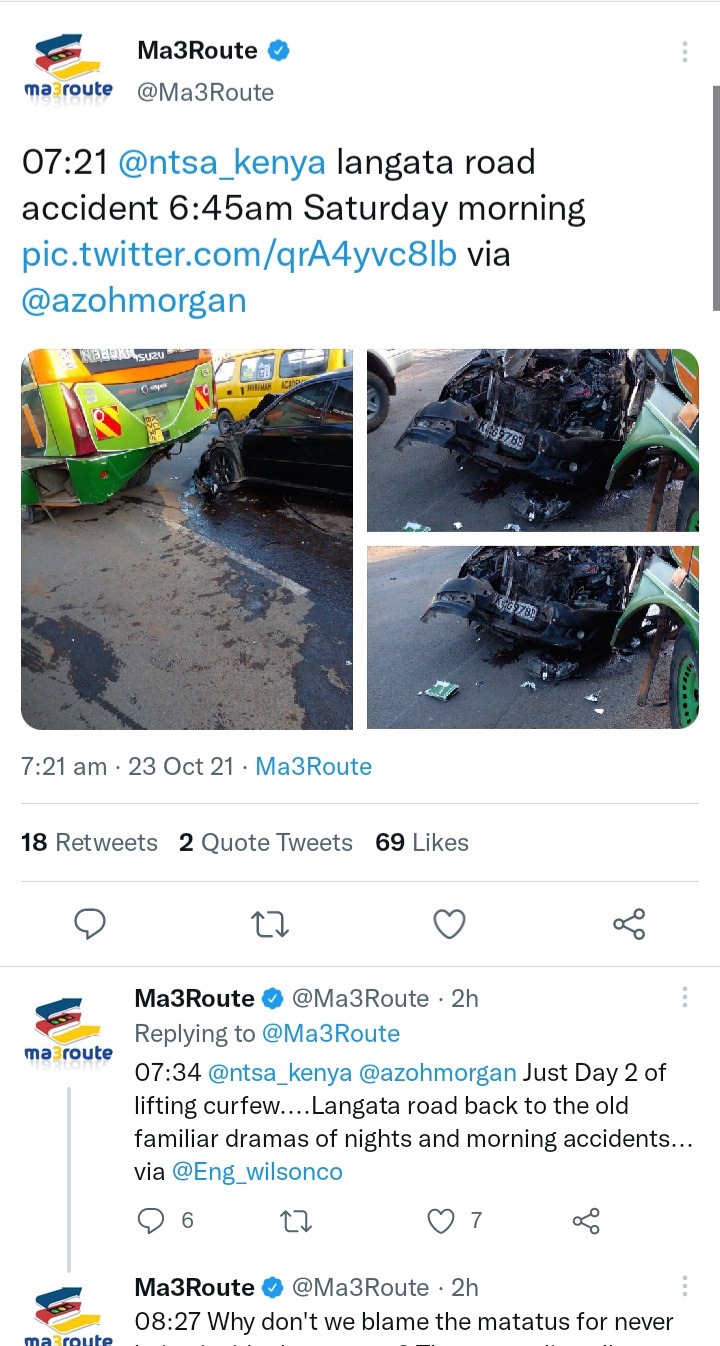
Task: Tap the retweet icon under main tweet
Action: pos(270,924)
